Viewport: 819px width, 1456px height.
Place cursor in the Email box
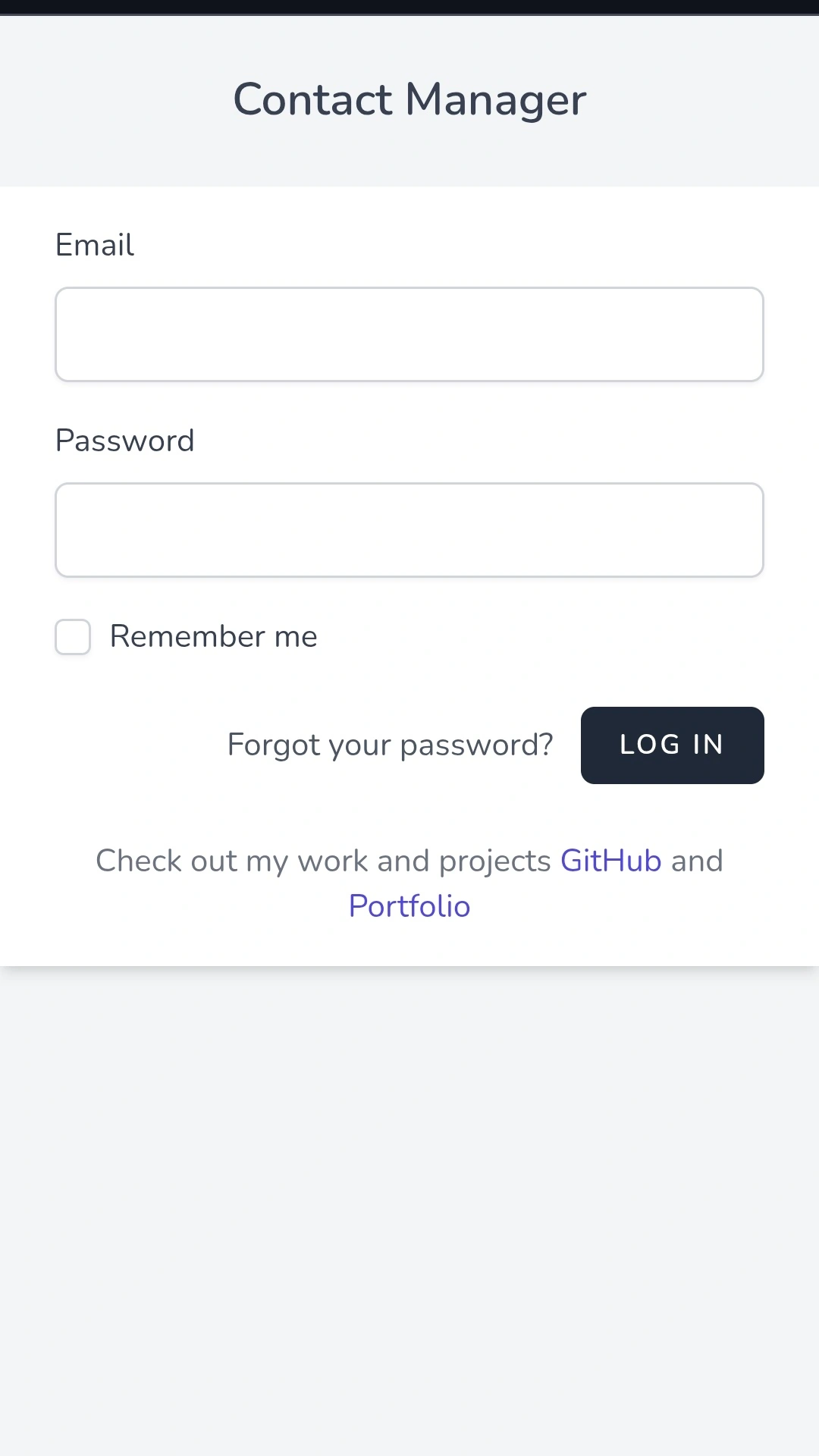coord(409,334)
